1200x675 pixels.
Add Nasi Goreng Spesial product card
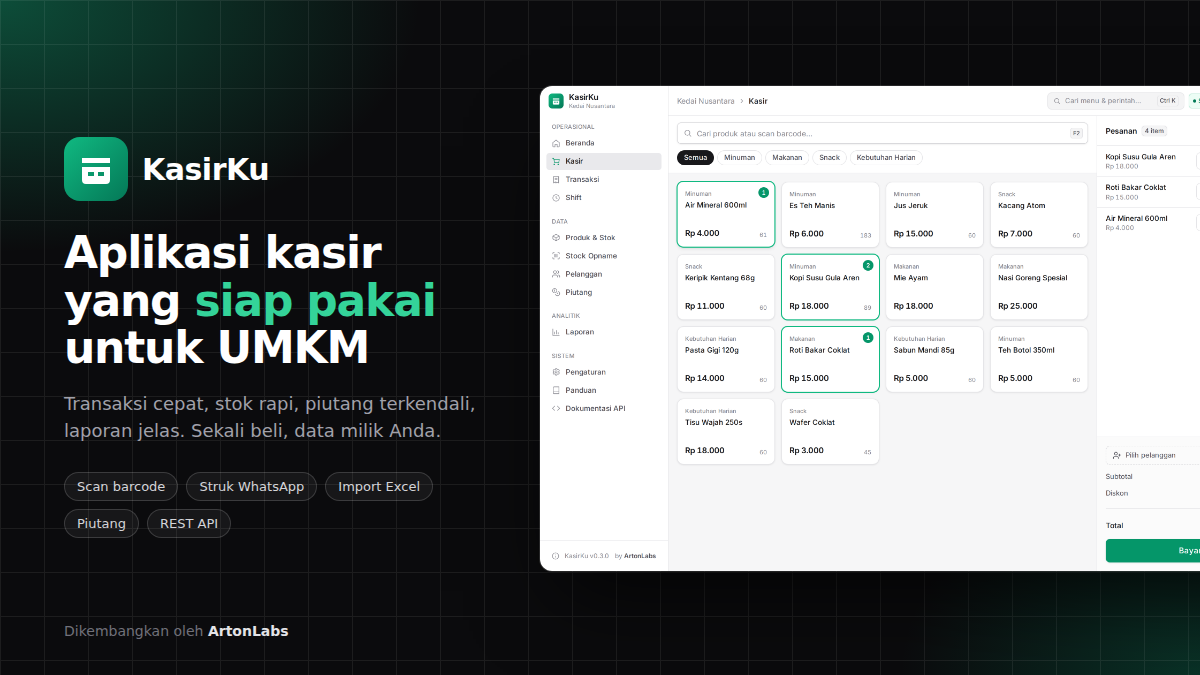coord(1039,287)
